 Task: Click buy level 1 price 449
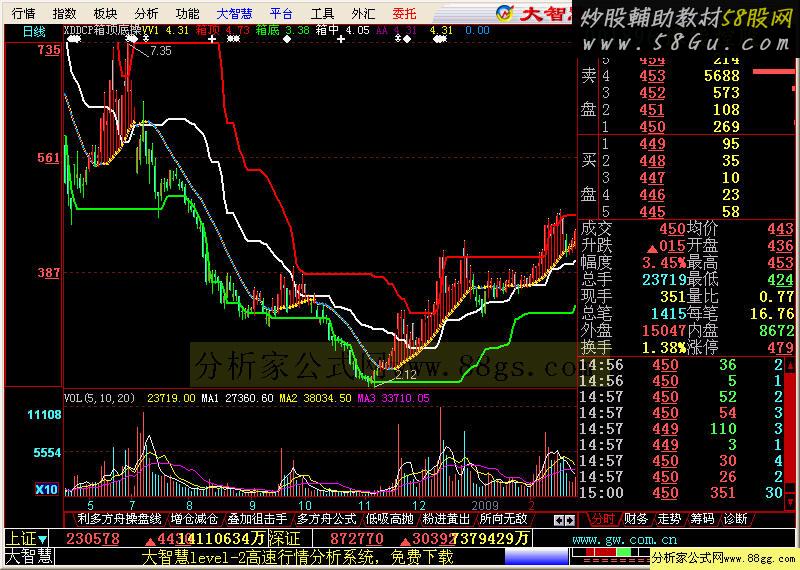point(653,144)
